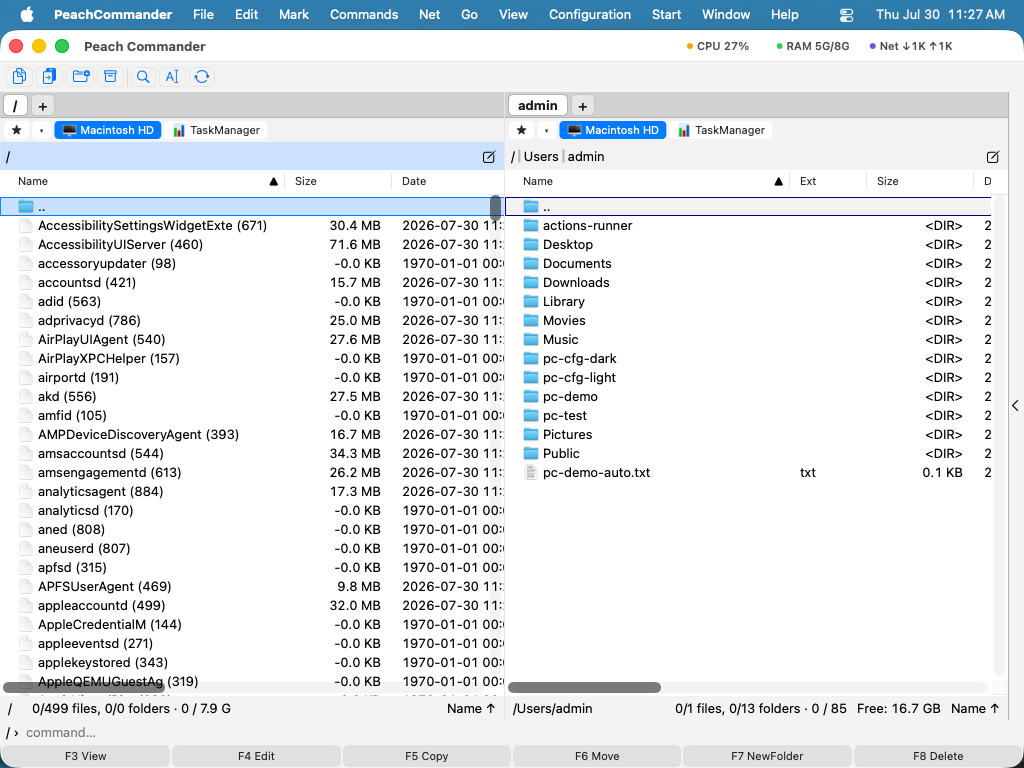Select the actions-runner folder icon

[x=531, y=225]
